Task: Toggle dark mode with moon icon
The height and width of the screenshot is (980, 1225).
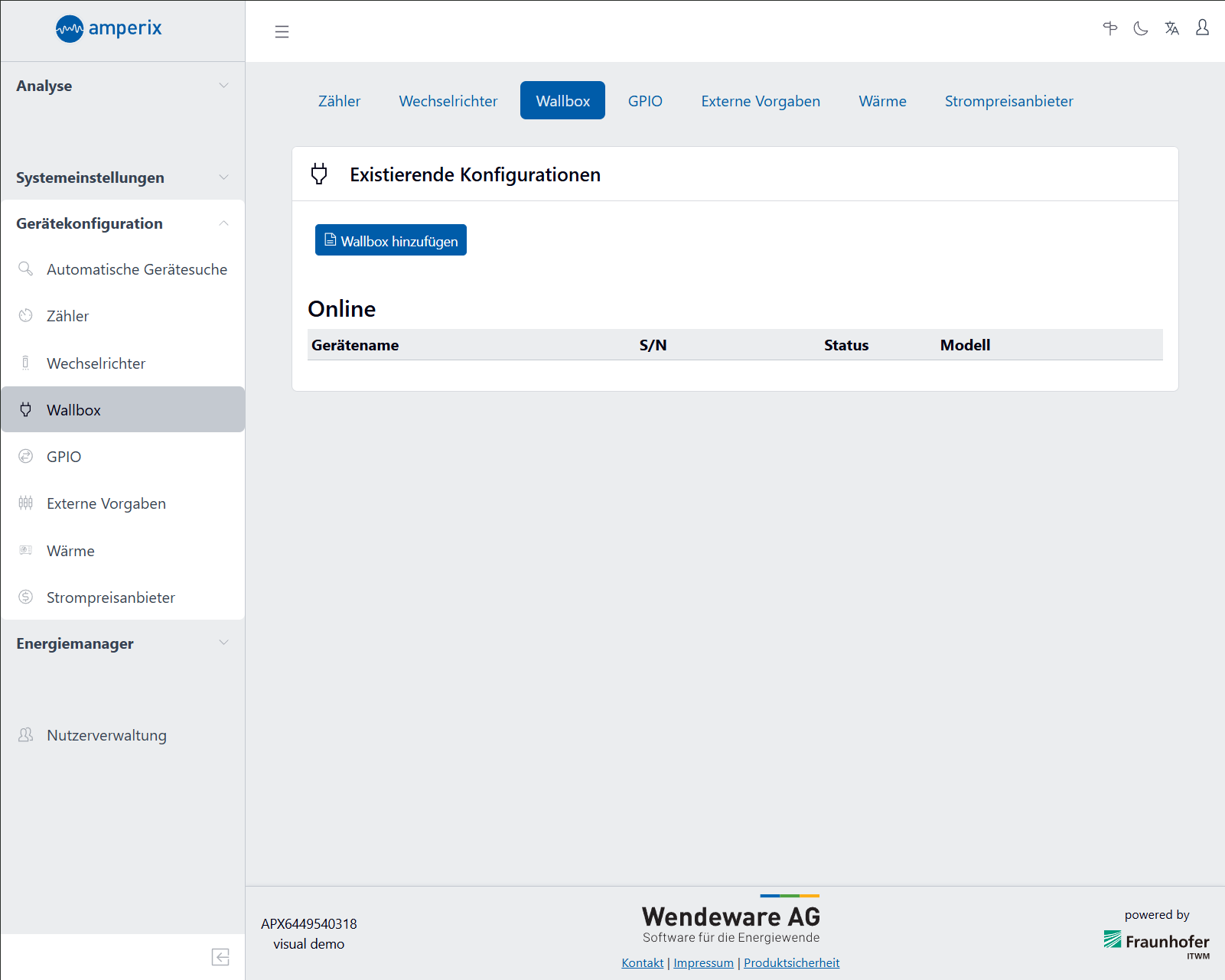Action: coord(1141,29)
